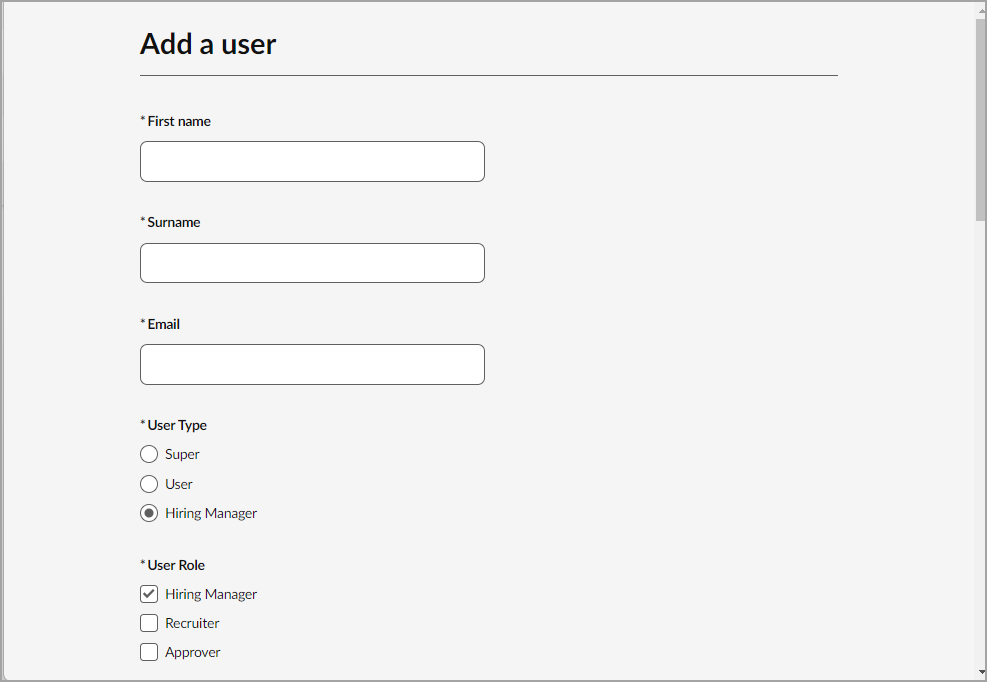Click the scrollbar down arrow
This screenshot has height=682, width=987.
point(980,672)
